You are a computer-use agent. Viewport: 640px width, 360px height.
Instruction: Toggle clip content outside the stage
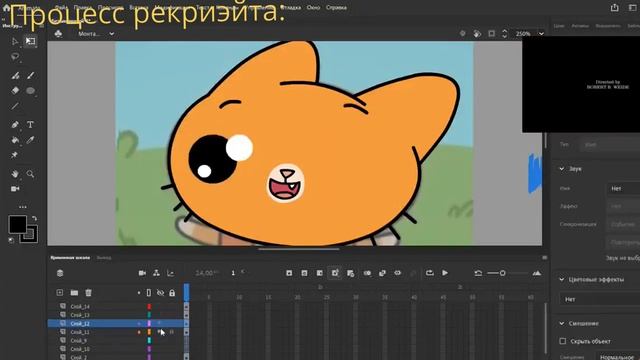(491, 34)
